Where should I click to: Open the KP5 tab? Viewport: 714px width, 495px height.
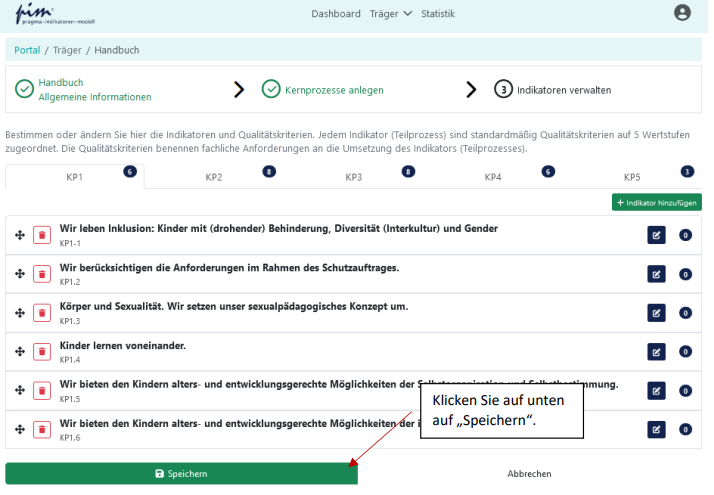(x=632, y=177)
